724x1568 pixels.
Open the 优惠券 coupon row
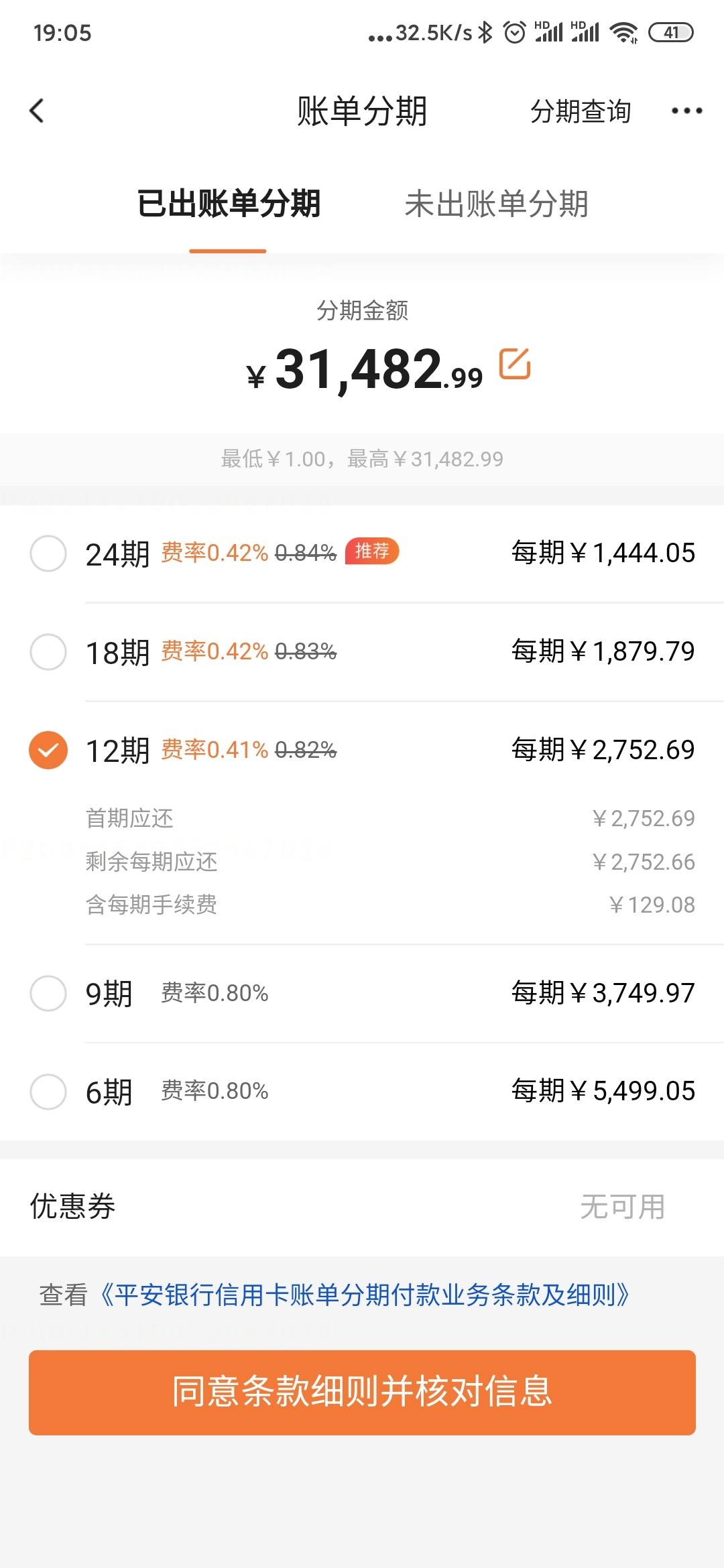tap(362, 1207)
